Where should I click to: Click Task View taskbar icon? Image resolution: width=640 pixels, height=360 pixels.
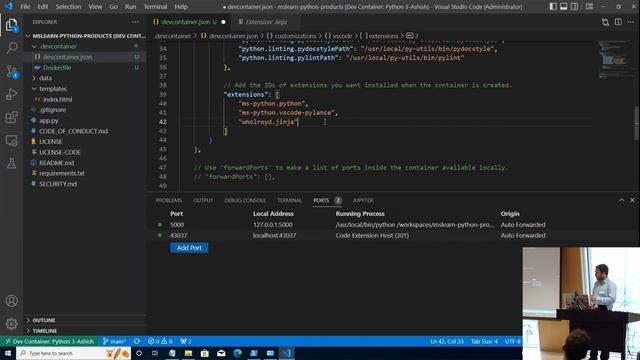(x=155, y=353)
